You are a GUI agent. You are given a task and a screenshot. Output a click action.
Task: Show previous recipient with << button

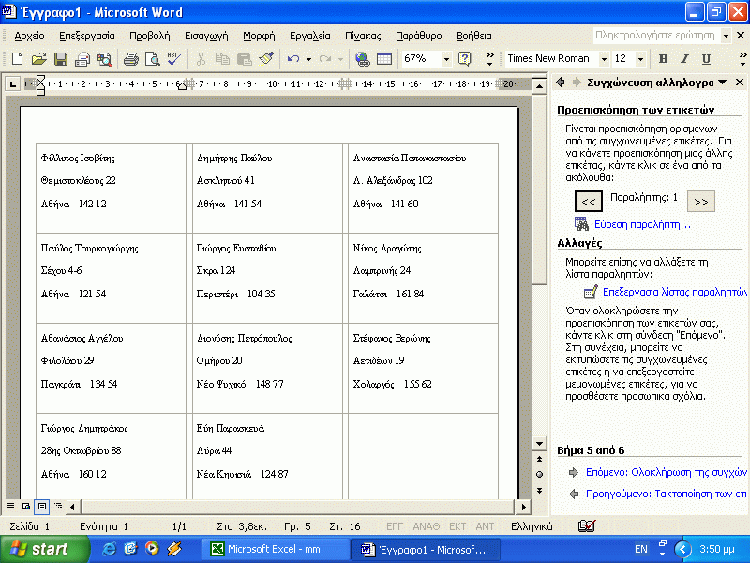pos(588,201)
